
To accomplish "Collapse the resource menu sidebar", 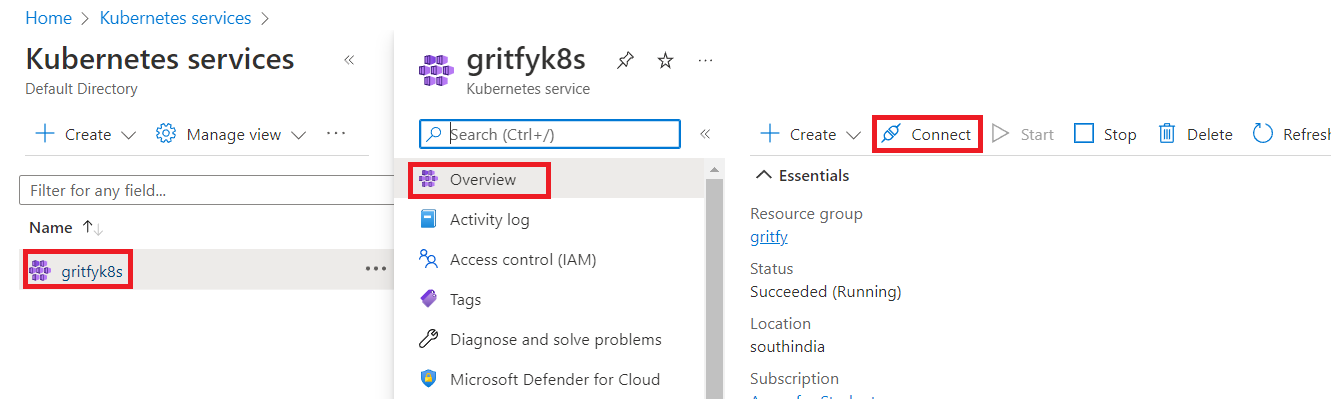I will [x=704, y=134].
